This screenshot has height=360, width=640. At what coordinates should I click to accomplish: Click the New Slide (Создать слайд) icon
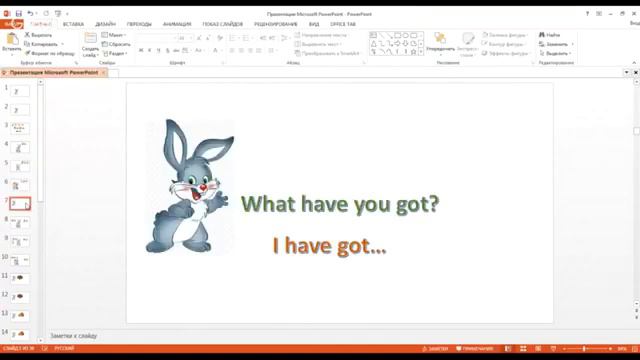[90, 38]
